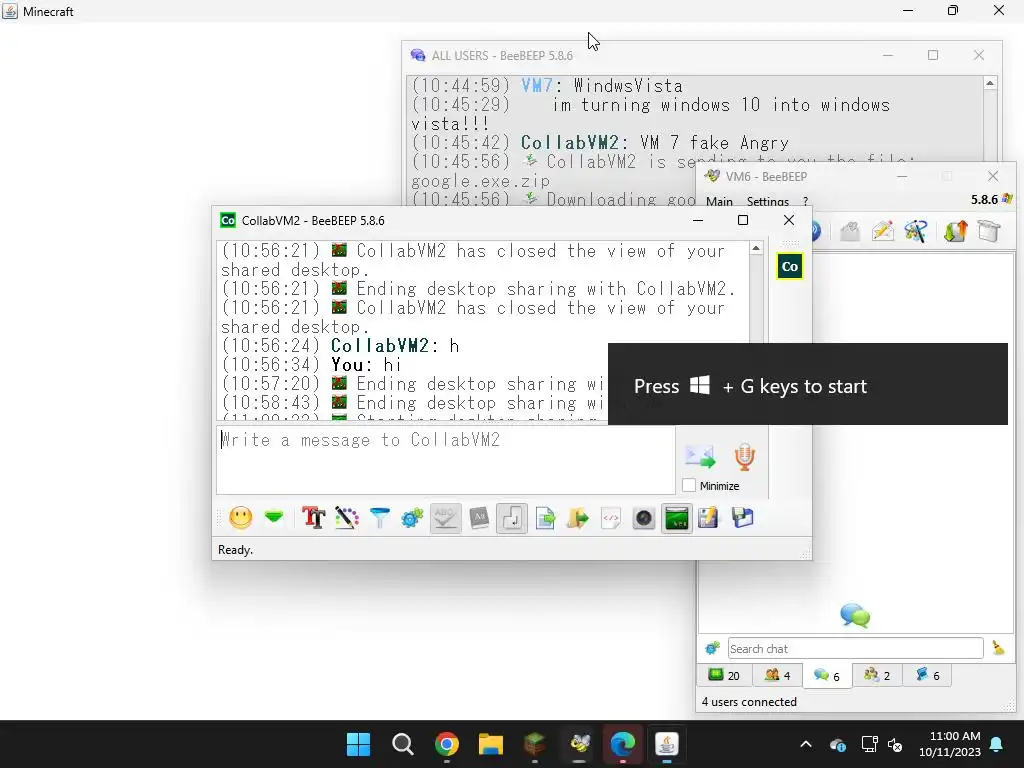The height and width of the screenshot is (768, 1024).
Task: Click the green down-arrow icon beside the smiley
Action: tap(274, 518)
